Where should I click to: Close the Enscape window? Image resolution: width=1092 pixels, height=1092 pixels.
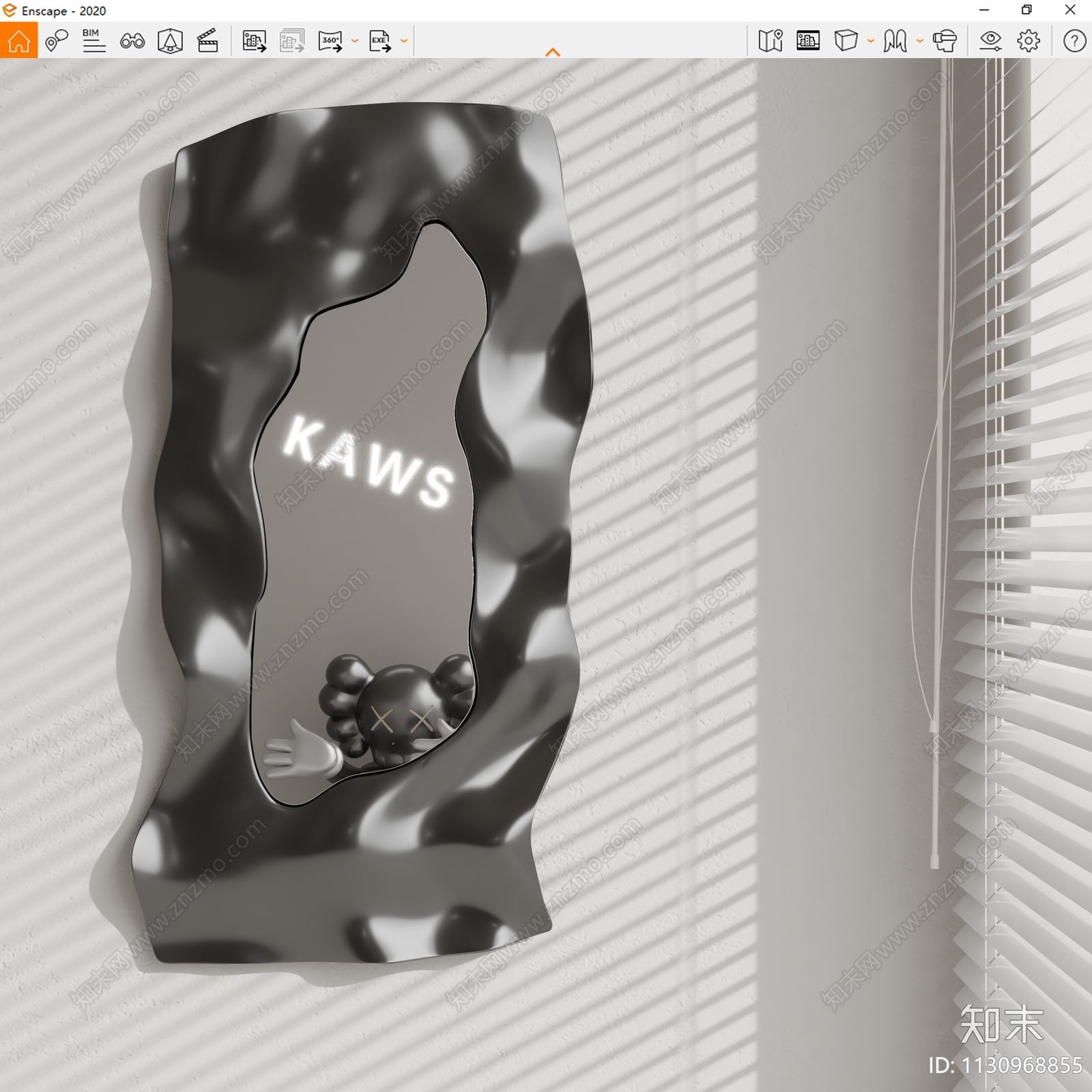[x=1070, y=10]
